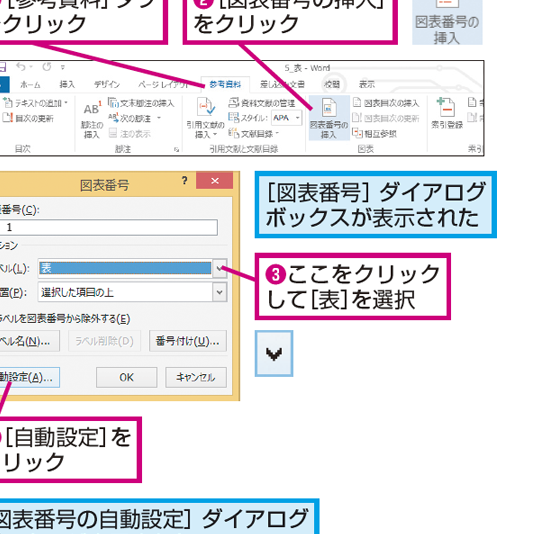540x534 pixels.
Task: Click the 相互参照 button
Action: pyautogui.click(x=375, y=134)
